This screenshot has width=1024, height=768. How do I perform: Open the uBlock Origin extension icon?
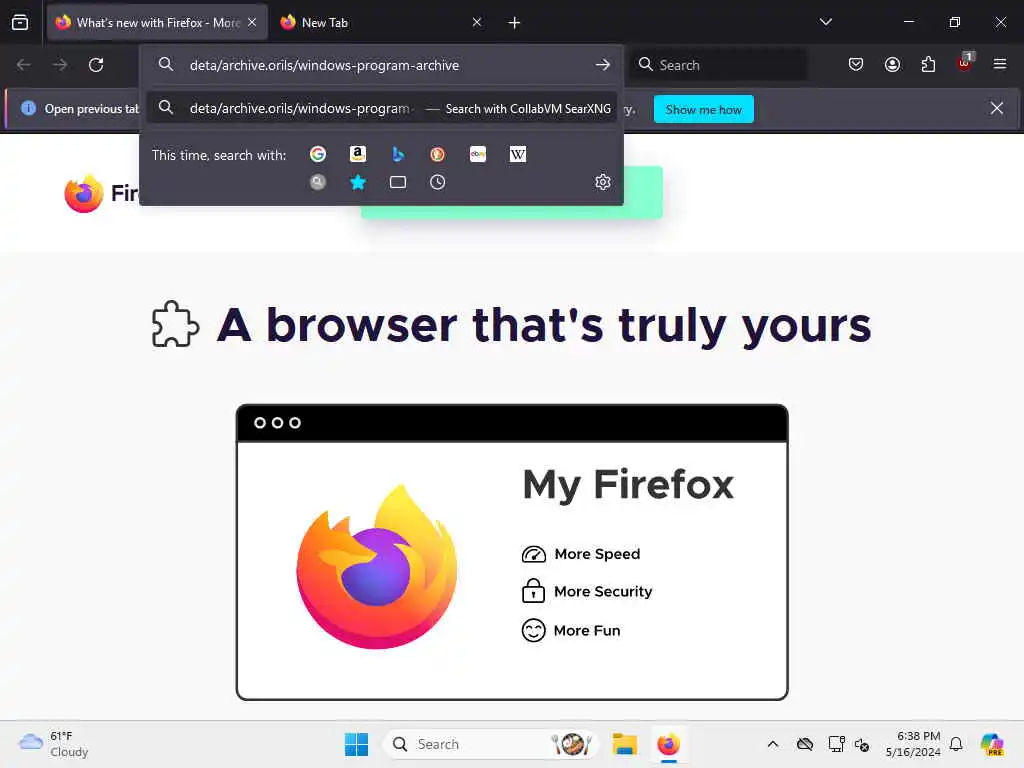tap(965, 63)
